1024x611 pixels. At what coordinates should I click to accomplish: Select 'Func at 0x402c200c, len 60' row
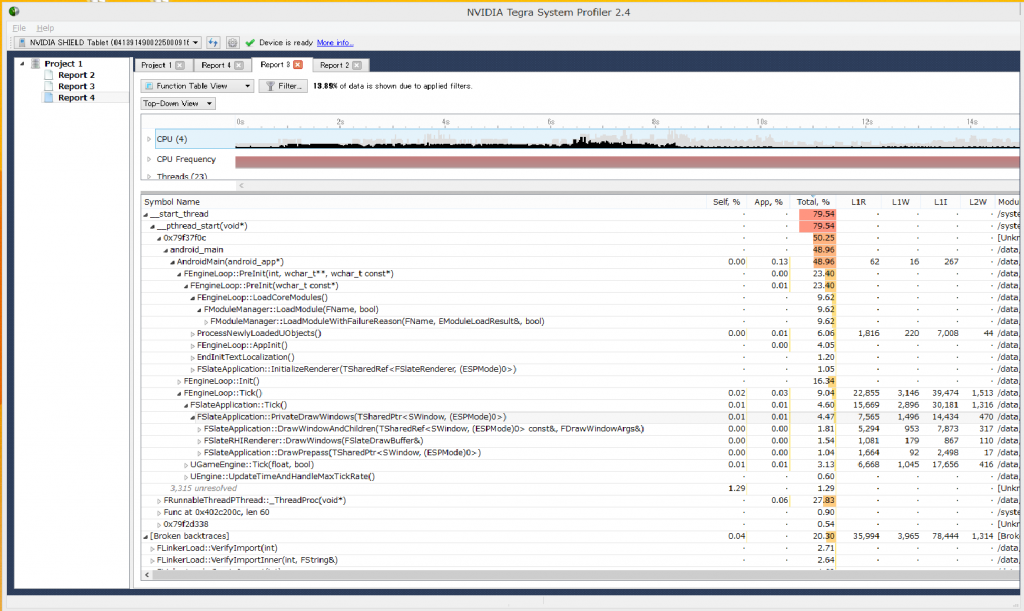point(580,512)
